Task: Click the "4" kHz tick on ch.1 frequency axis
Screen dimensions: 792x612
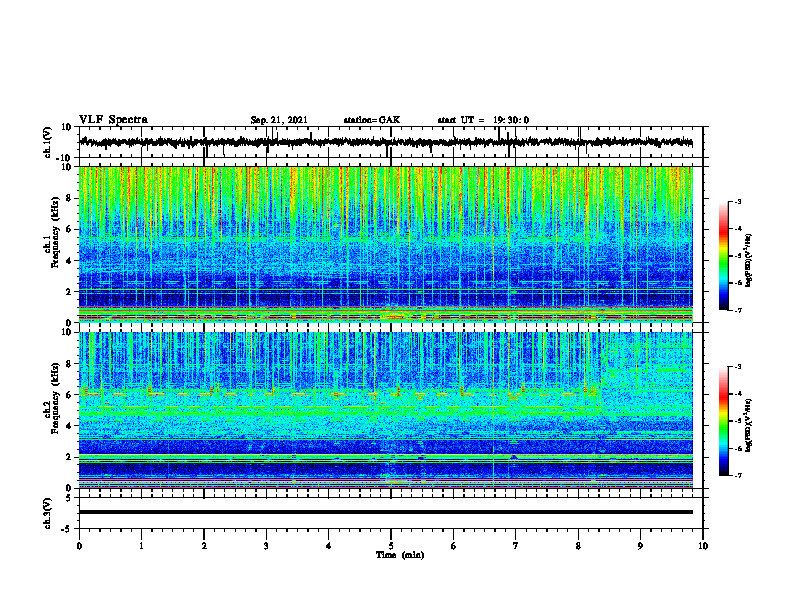Action: point(69,261)
